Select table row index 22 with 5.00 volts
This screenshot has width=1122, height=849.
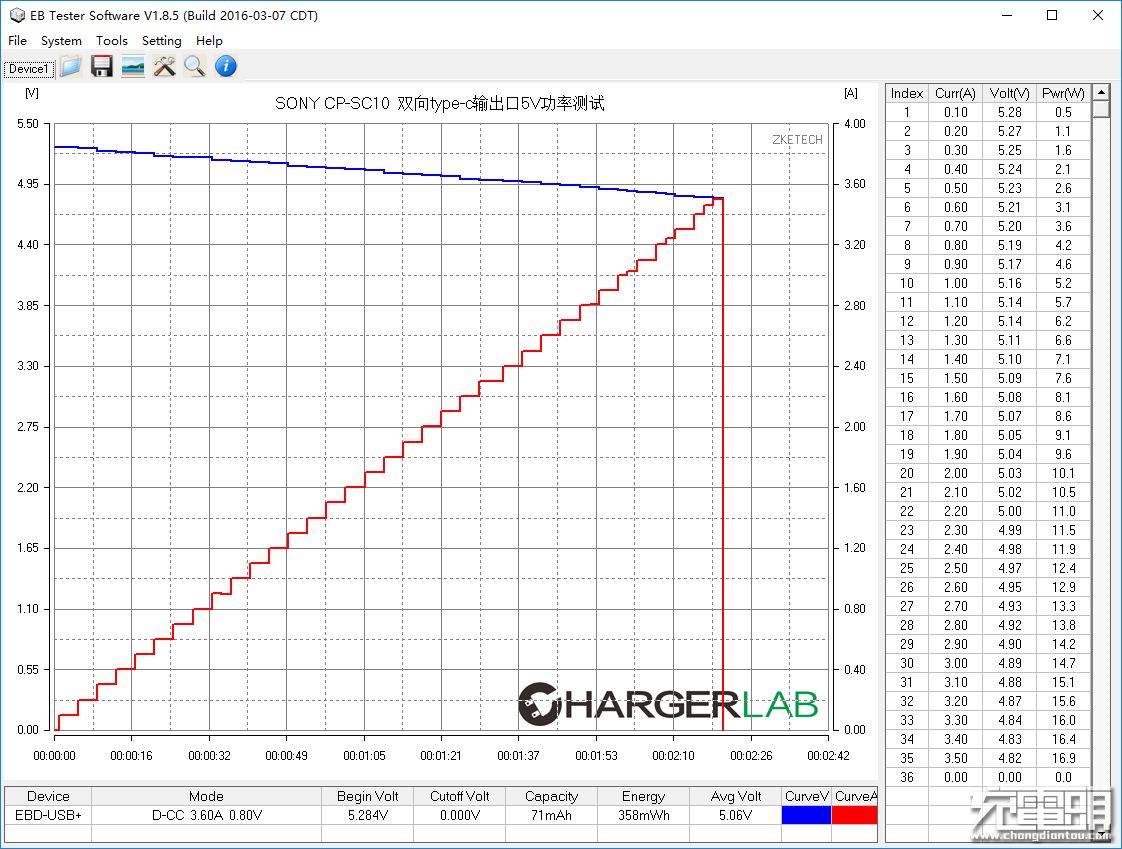click(x=988, y=511)
